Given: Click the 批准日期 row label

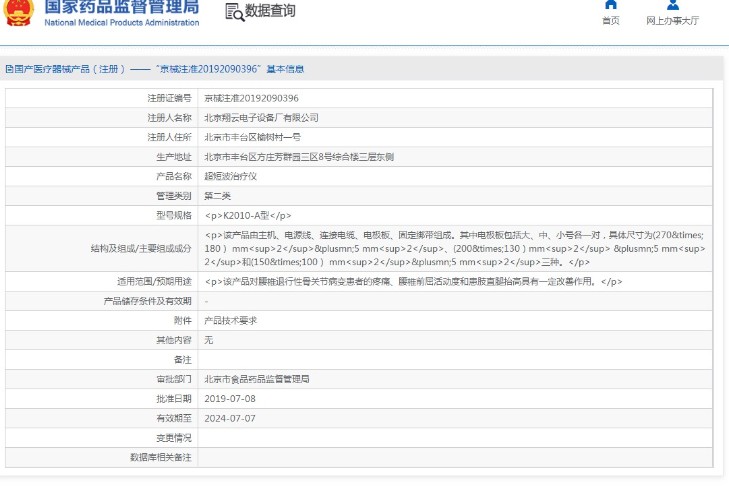Looking at the screenshot, I should (x=174, y=399).
